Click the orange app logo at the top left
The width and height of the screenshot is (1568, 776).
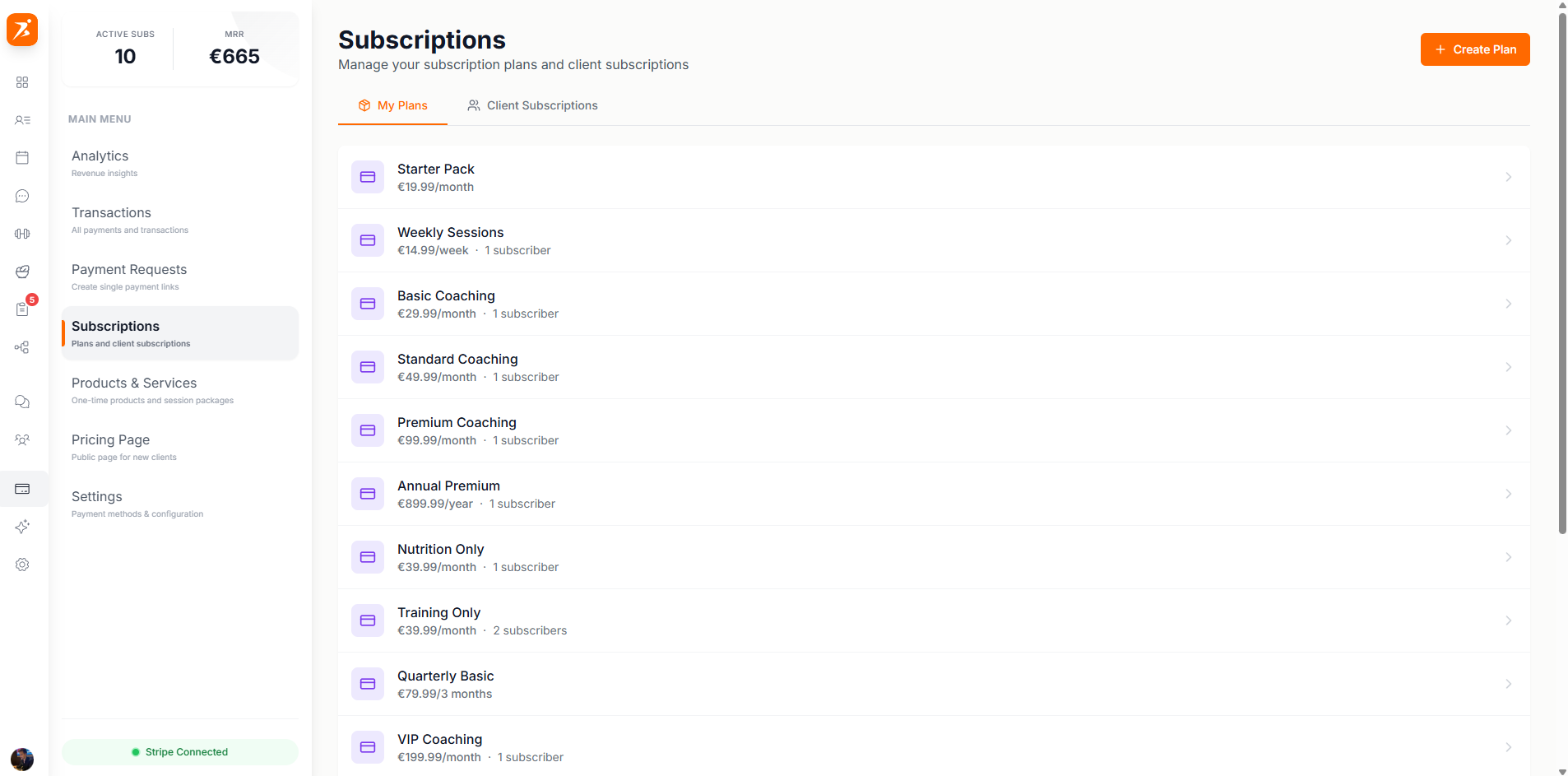tap(22, 30)
